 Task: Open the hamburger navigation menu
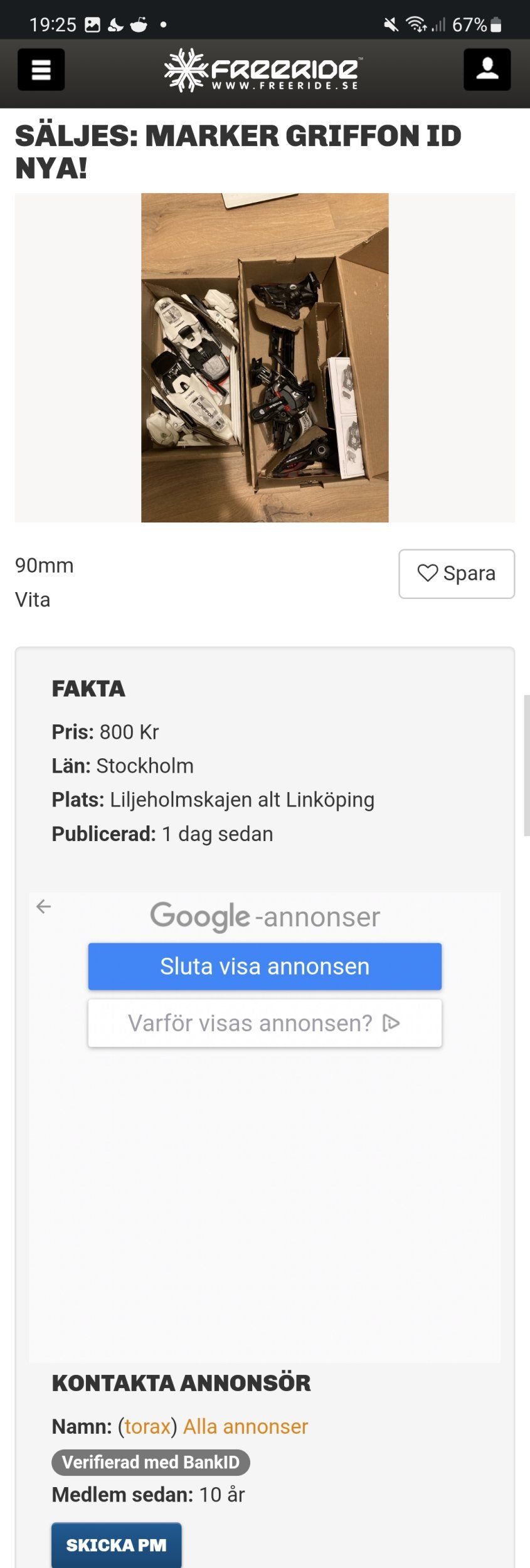41,70
